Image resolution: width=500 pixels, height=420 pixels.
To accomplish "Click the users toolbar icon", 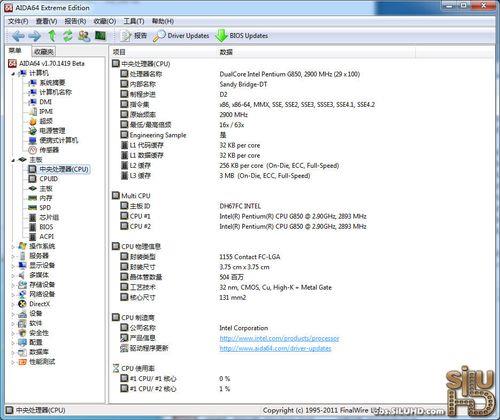I will 84,36.
